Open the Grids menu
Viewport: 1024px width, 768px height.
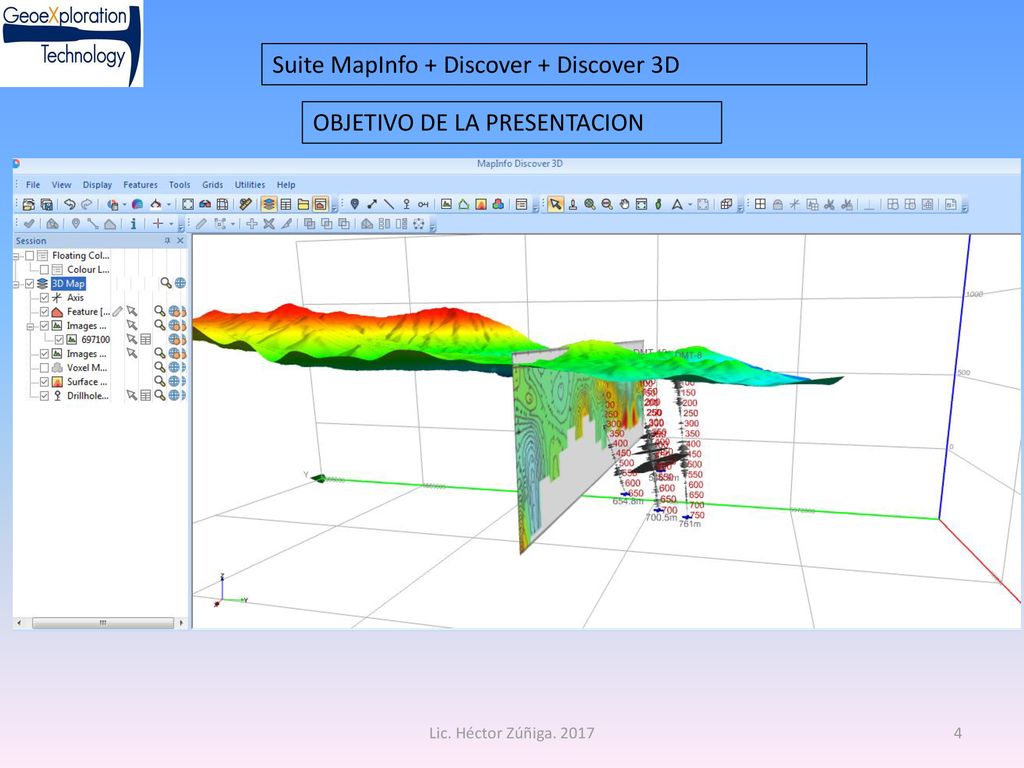click(x=212, y=185)
